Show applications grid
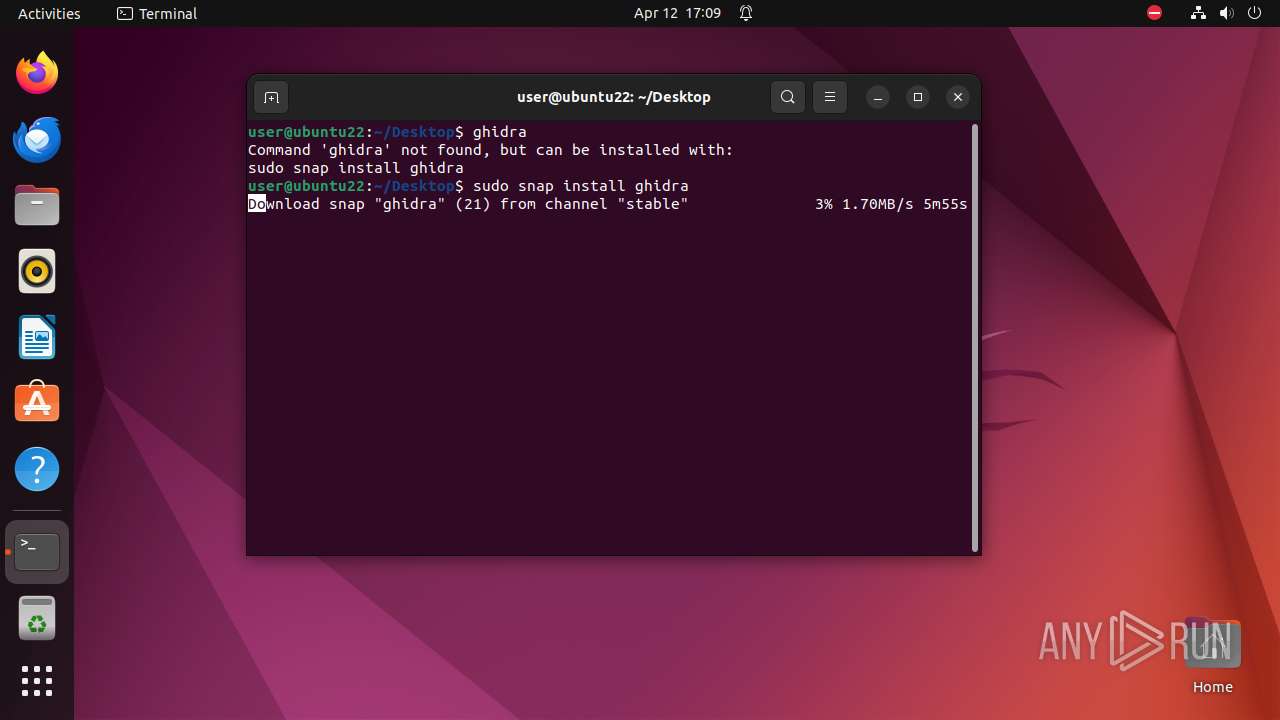1280x720 pixels. click(x=37, y=681)
